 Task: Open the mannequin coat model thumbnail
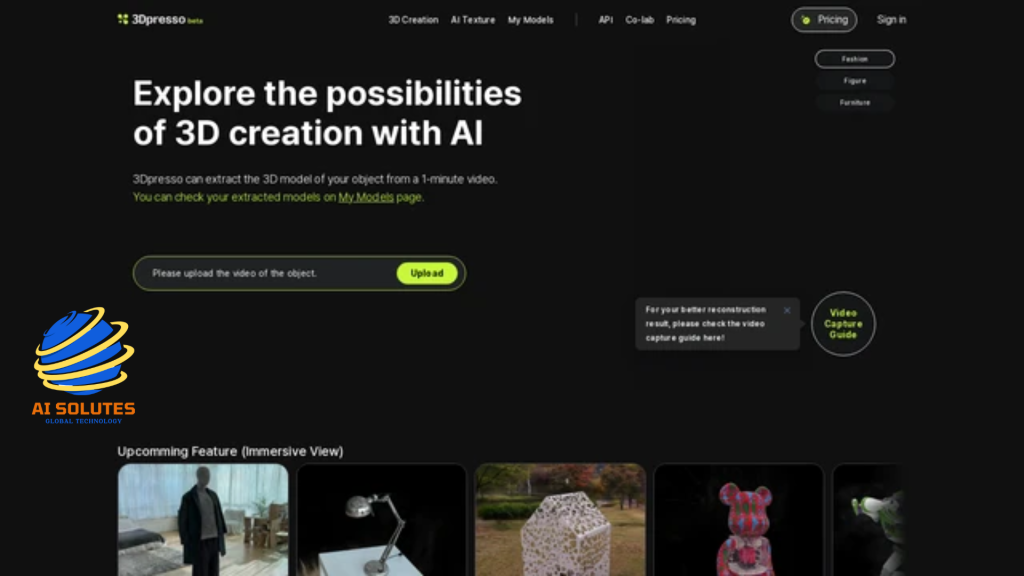pyautogui.click(x=203, y=520)
